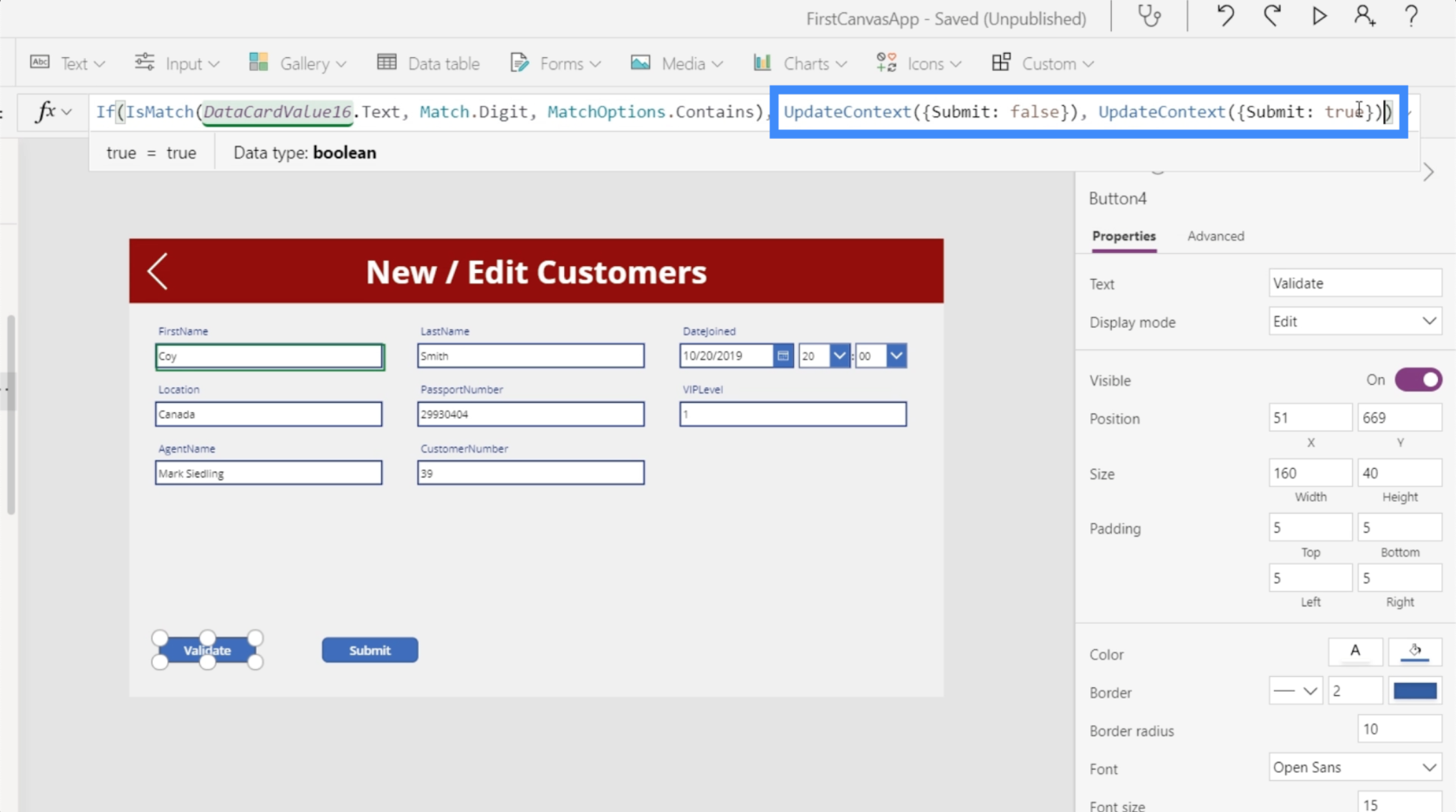Expand the Display mode dropdown
This screenshot has width=1456, height=812.
[1355, 322]
